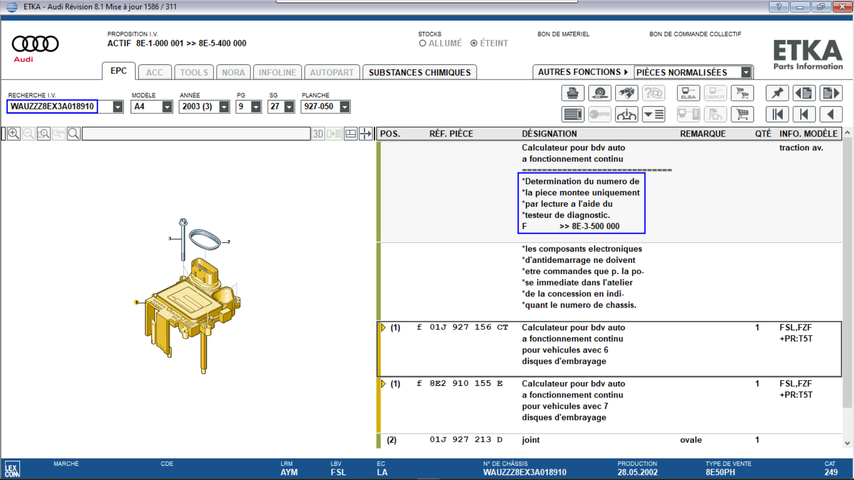Click the printer icon in the toolbar
Image resolution: width=854 pixels, height=480 pixels.
(572, 93)
